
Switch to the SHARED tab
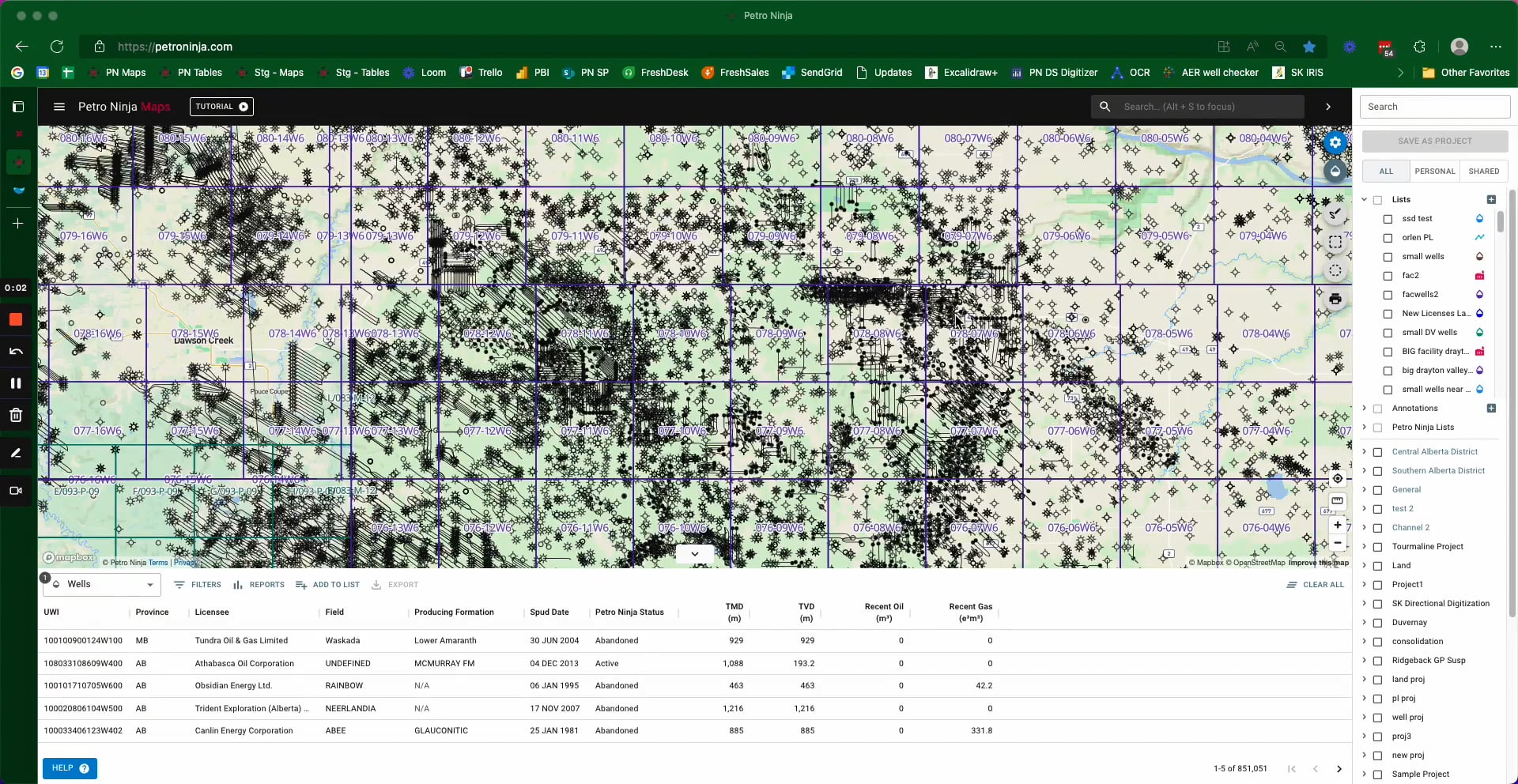[1483, 171]
